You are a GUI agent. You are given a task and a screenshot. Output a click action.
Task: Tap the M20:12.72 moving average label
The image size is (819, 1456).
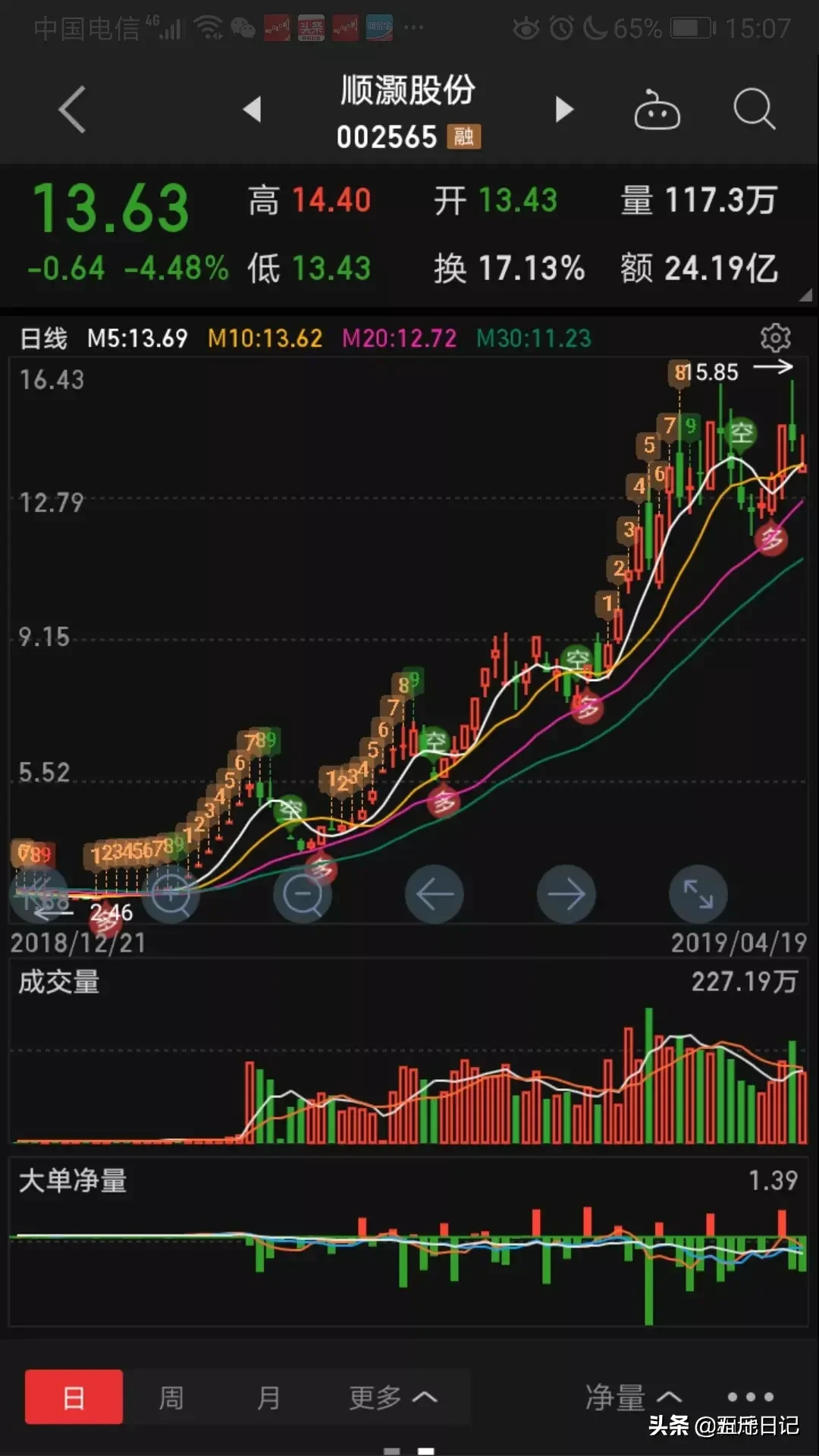[400, 338]
